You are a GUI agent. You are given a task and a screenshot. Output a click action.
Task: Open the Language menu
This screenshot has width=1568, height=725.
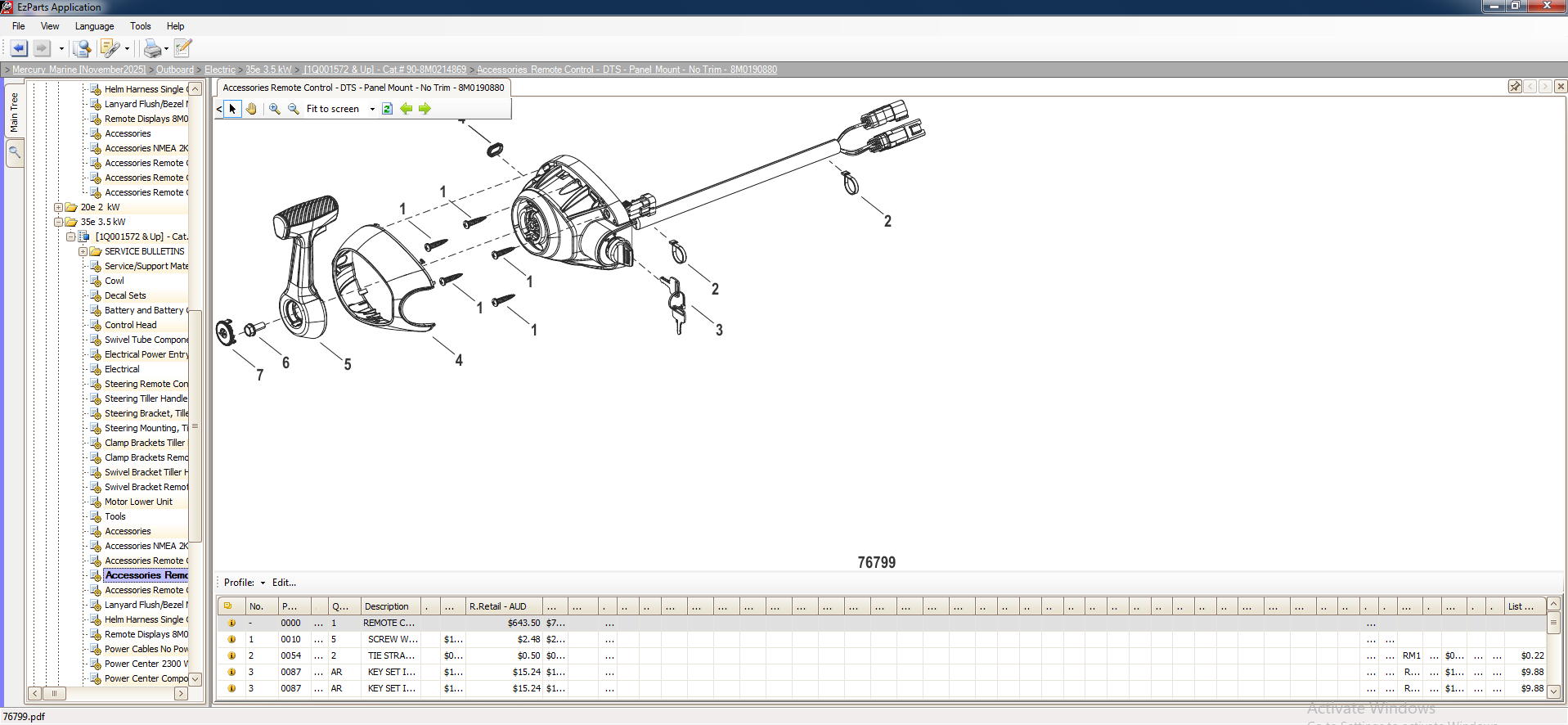pyautogui.click(x=95, y=26)
